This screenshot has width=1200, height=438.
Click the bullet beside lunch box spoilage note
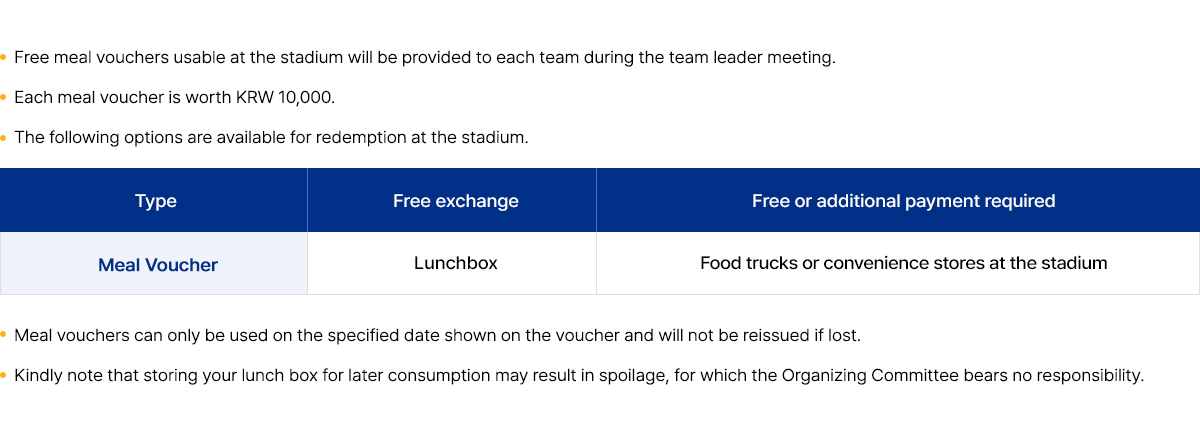click(3, 376)
